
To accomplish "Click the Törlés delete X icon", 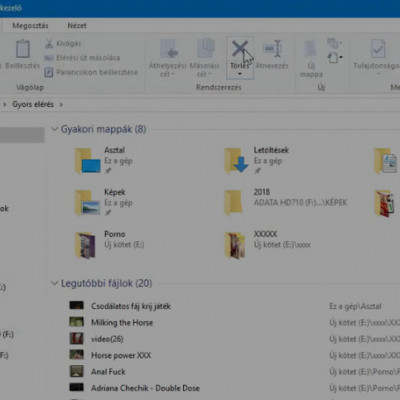I will click(240, 49).
